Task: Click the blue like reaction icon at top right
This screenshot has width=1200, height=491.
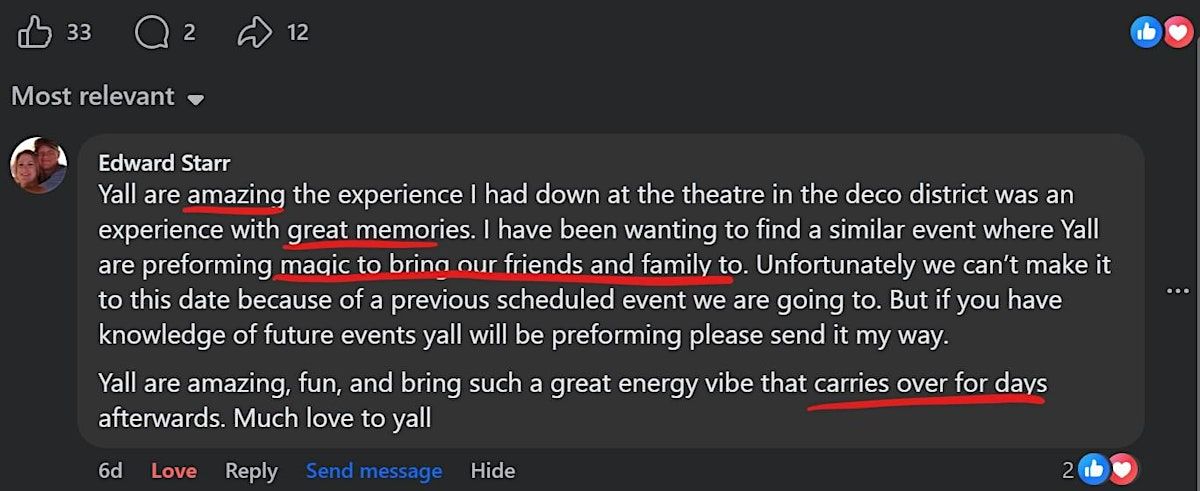Action: point(1145,33)
